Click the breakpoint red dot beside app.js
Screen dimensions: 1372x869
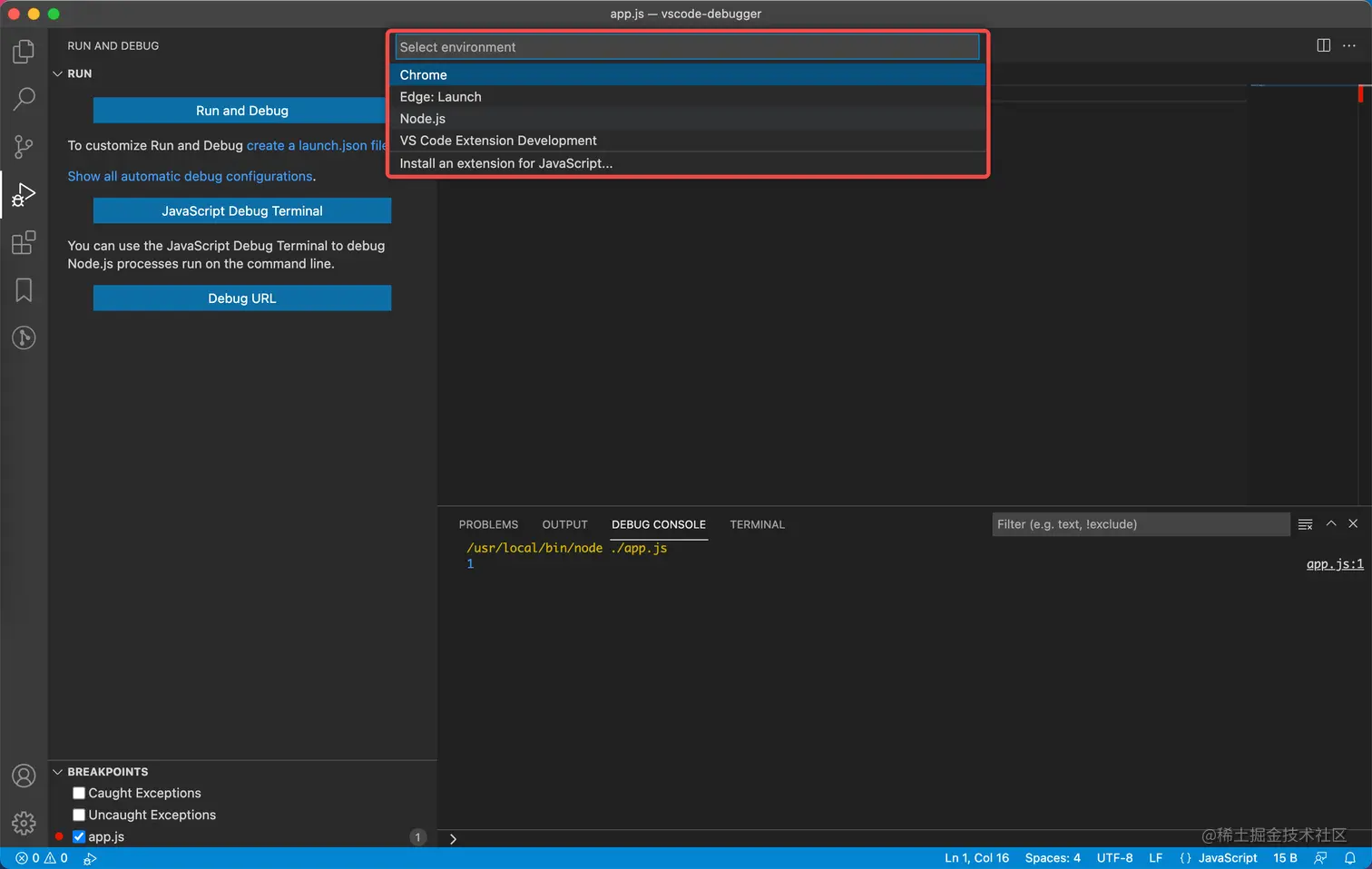click(59, 836)
